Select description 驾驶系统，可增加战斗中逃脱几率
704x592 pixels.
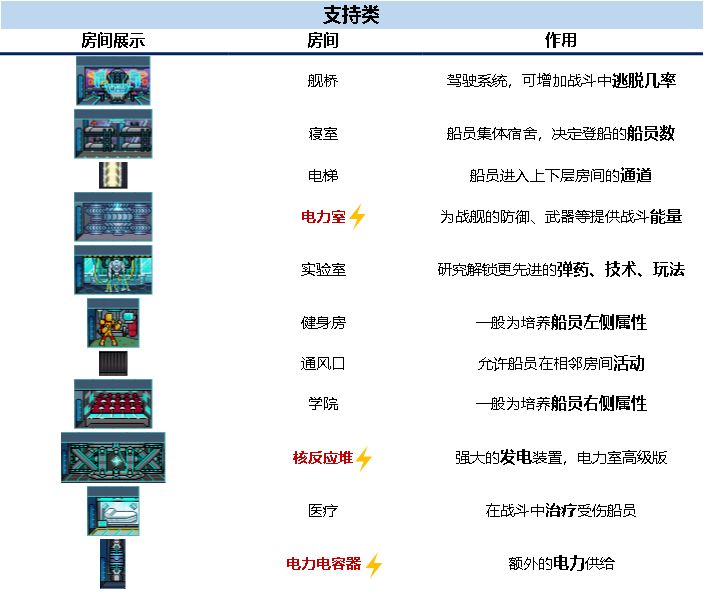pyautogui.click(x=561, y=81)
